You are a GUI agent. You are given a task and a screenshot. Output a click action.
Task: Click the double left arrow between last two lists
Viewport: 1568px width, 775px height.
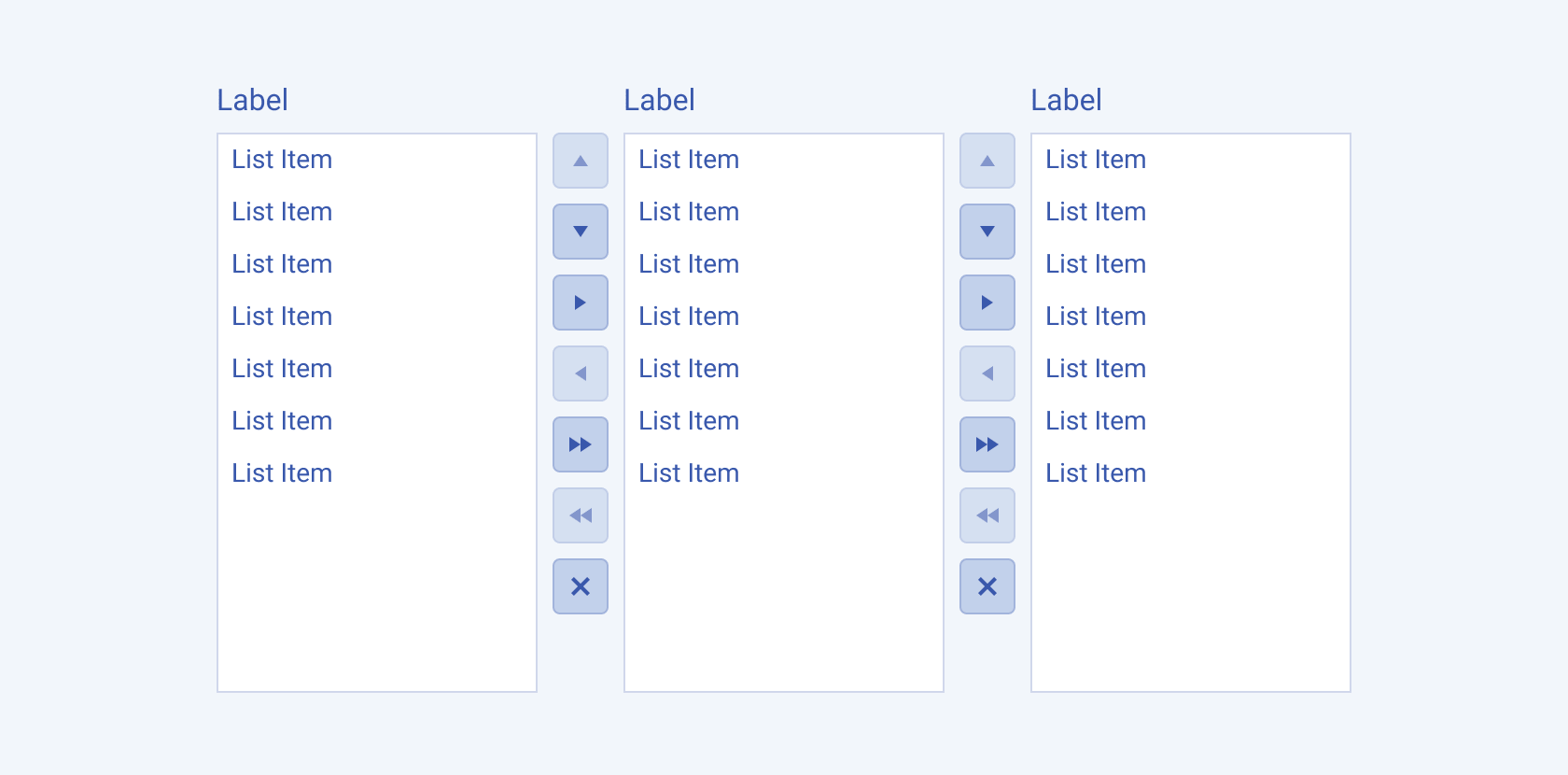[x=987, y=514]
